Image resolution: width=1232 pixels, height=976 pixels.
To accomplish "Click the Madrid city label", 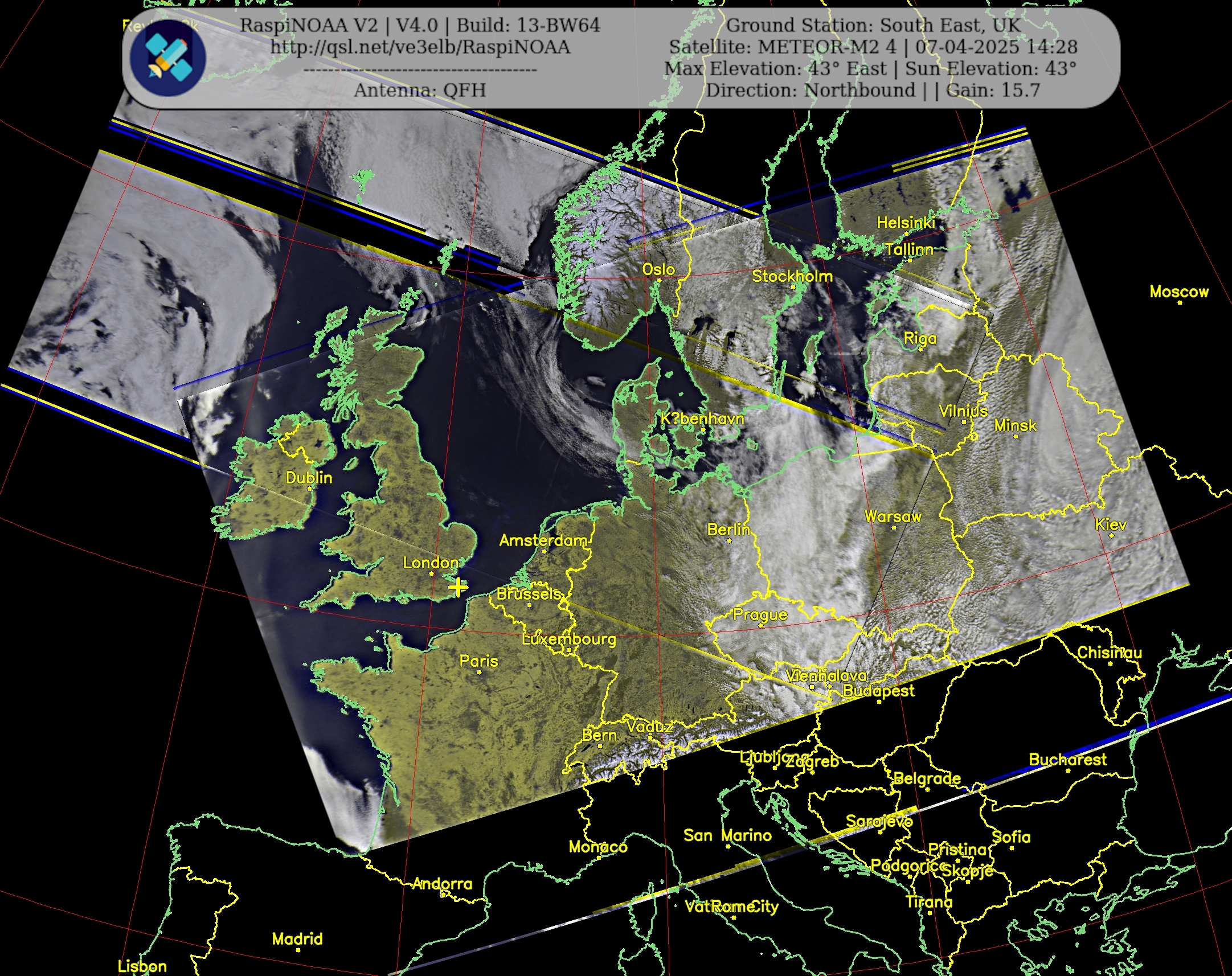I will point(297,939).
